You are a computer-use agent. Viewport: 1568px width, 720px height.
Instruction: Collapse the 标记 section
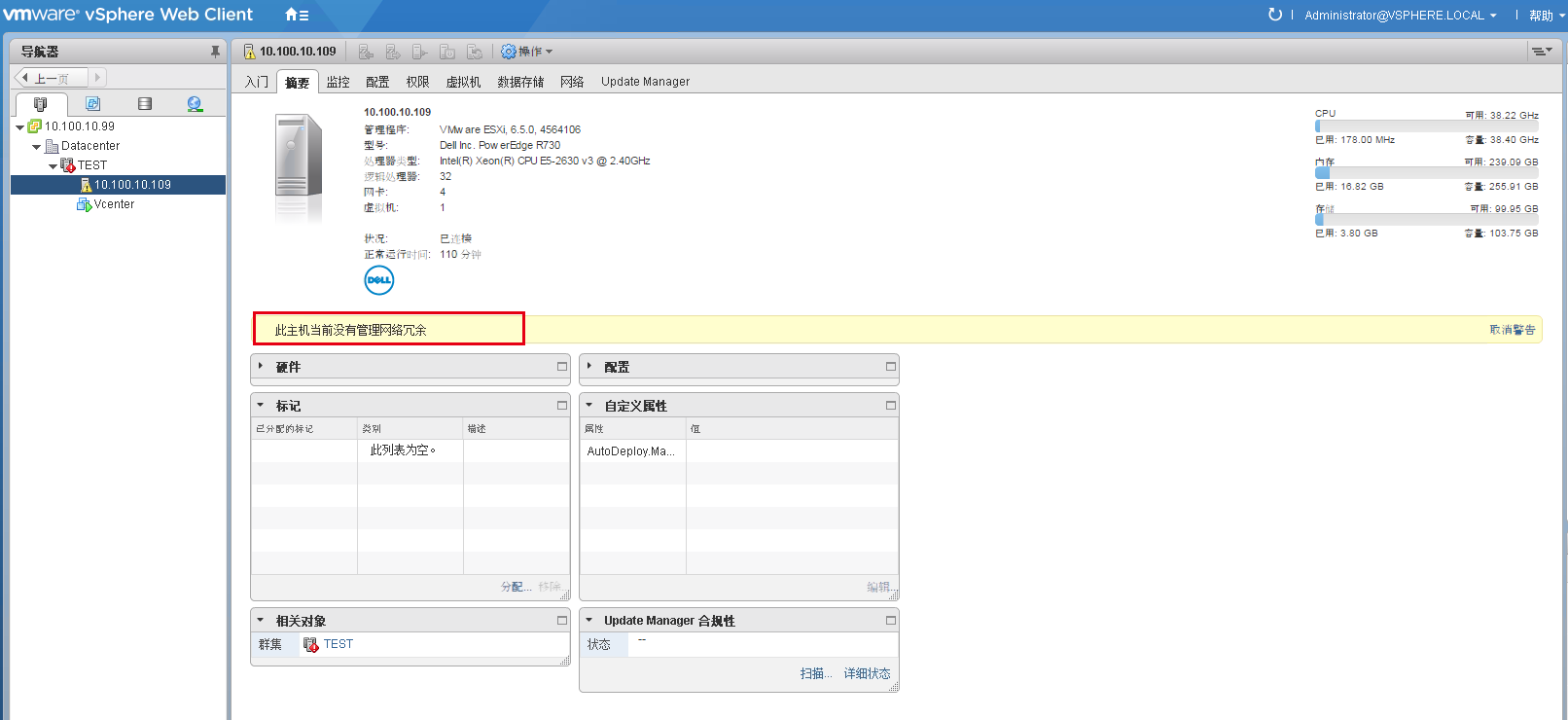pos(261,406)
